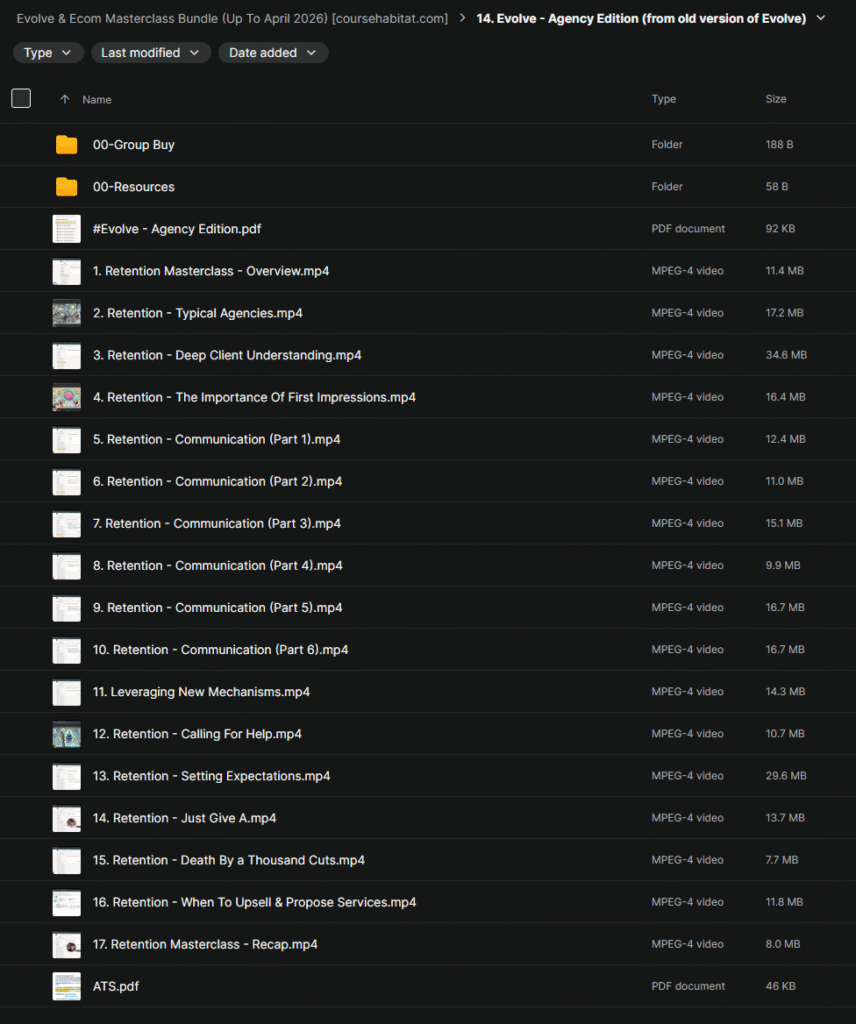Open thumbnail of 2. Retention - Typical Agencies video

click(66, 313)
